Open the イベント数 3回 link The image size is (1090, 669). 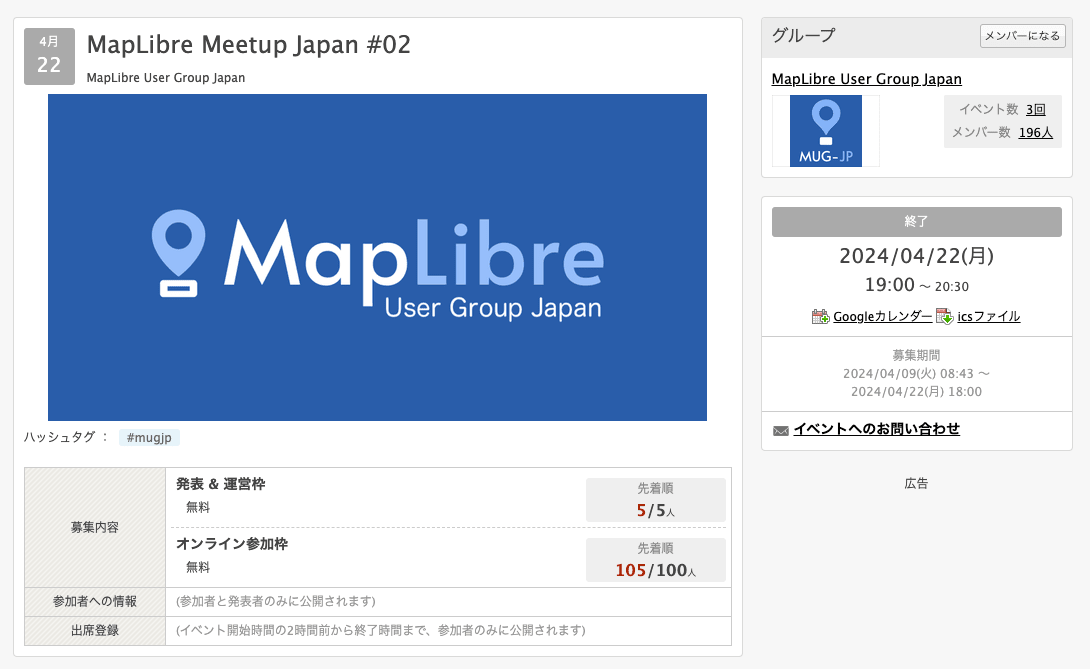pos(1035,109)
